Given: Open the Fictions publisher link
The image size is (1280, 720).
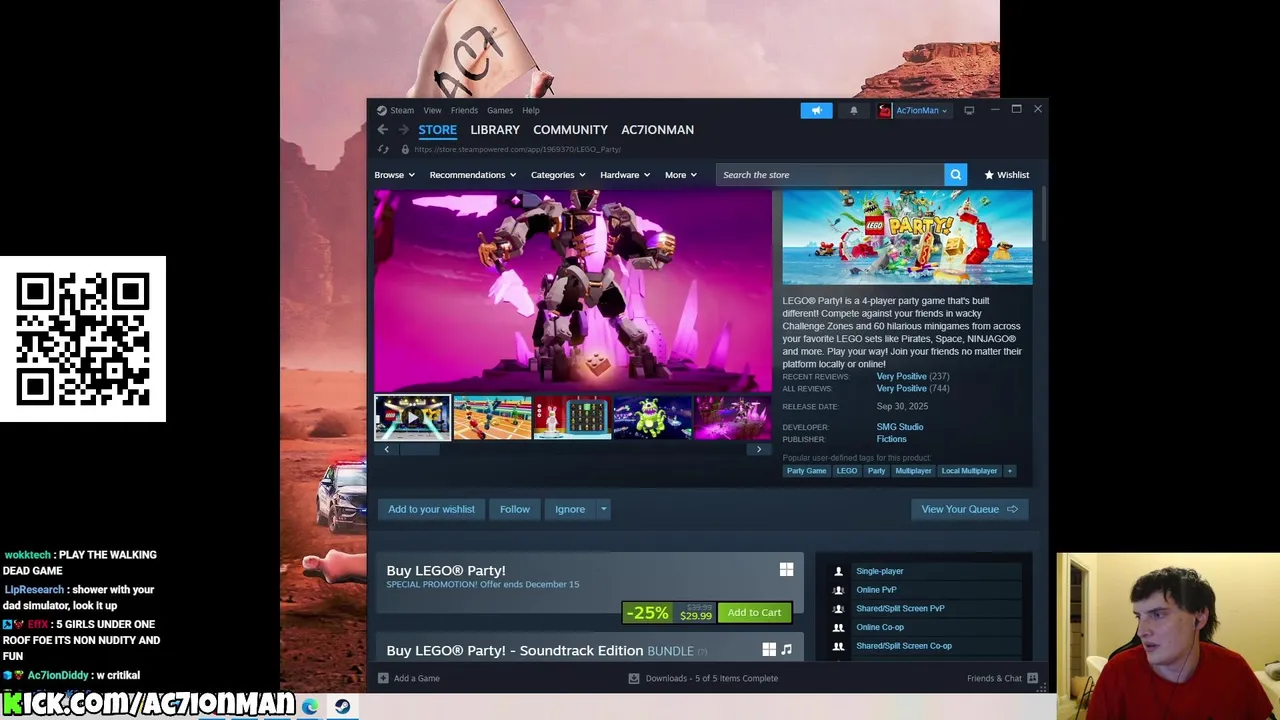Looking at the screenshot, I should pos(892,439).
